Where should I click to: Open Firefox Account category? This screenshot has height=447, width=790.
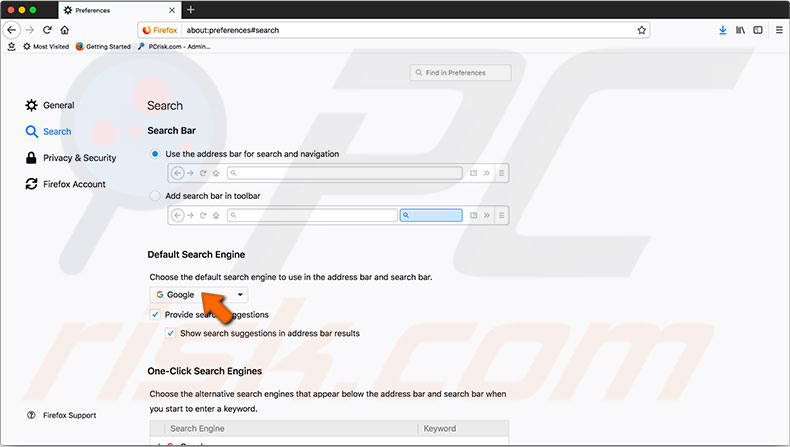[x=65, y=184]
